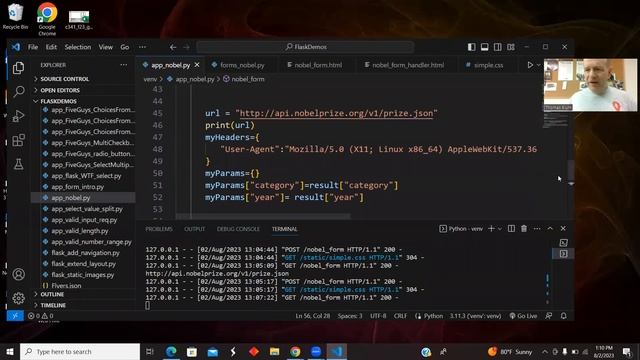Split the terminal panel
640x360 pixels.
(511, 229)
